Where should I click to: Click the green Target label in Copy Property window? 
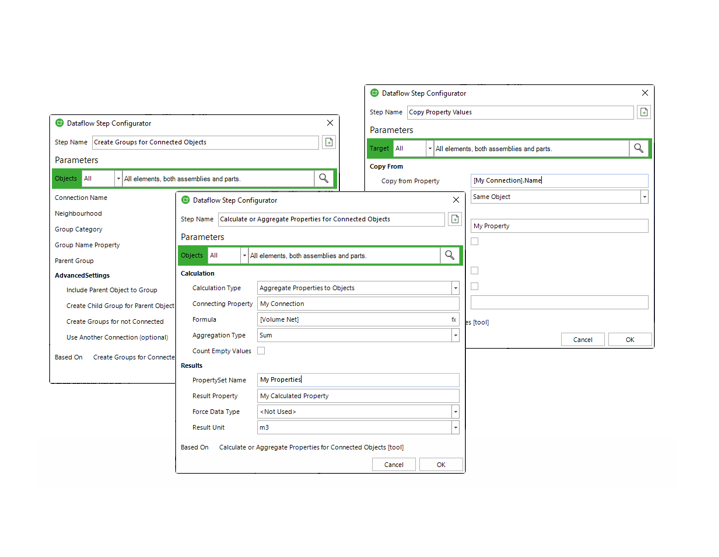[380, 148]
